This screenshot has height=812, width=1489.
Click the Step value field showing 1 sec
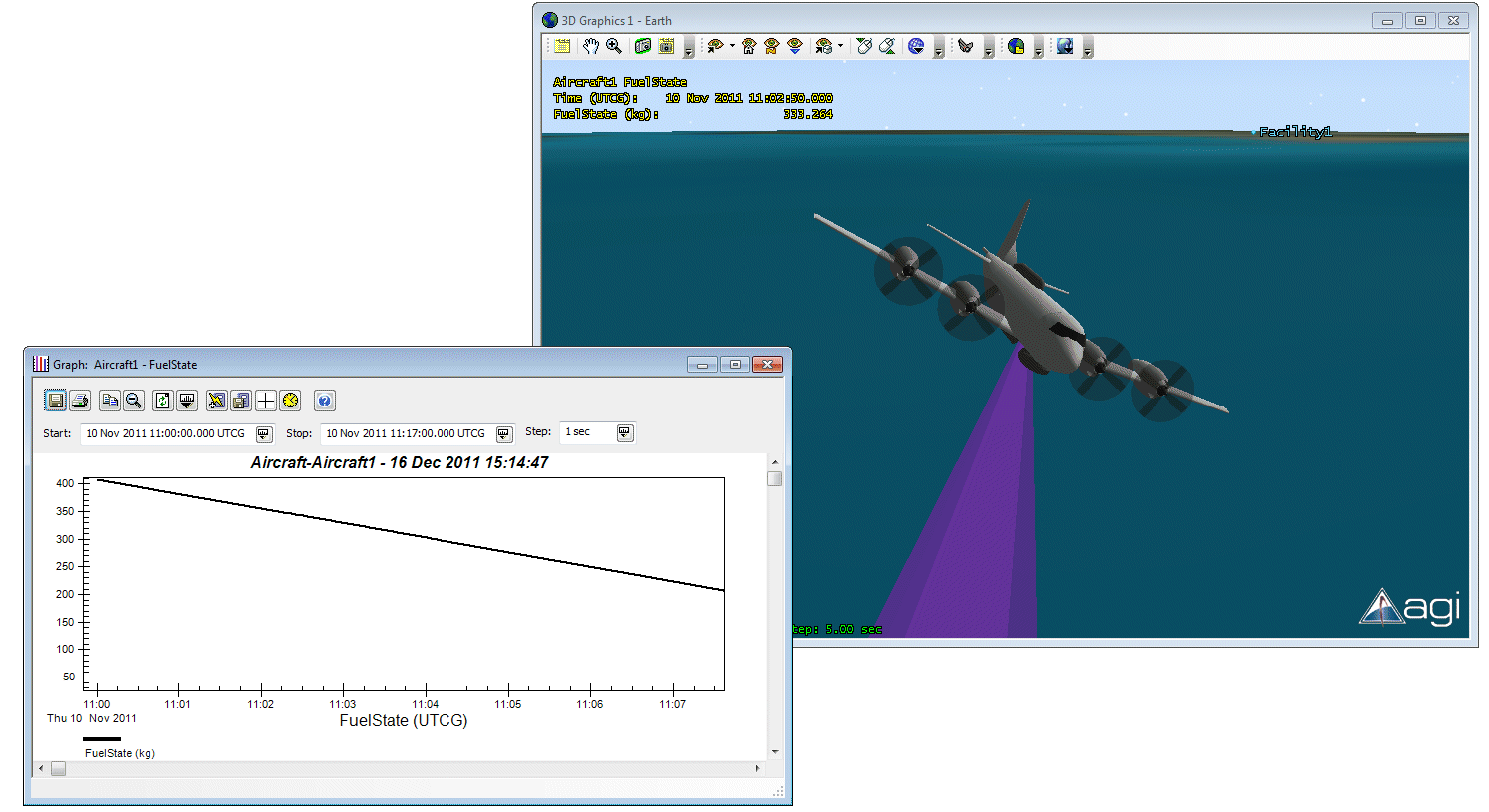click(586, 432)
